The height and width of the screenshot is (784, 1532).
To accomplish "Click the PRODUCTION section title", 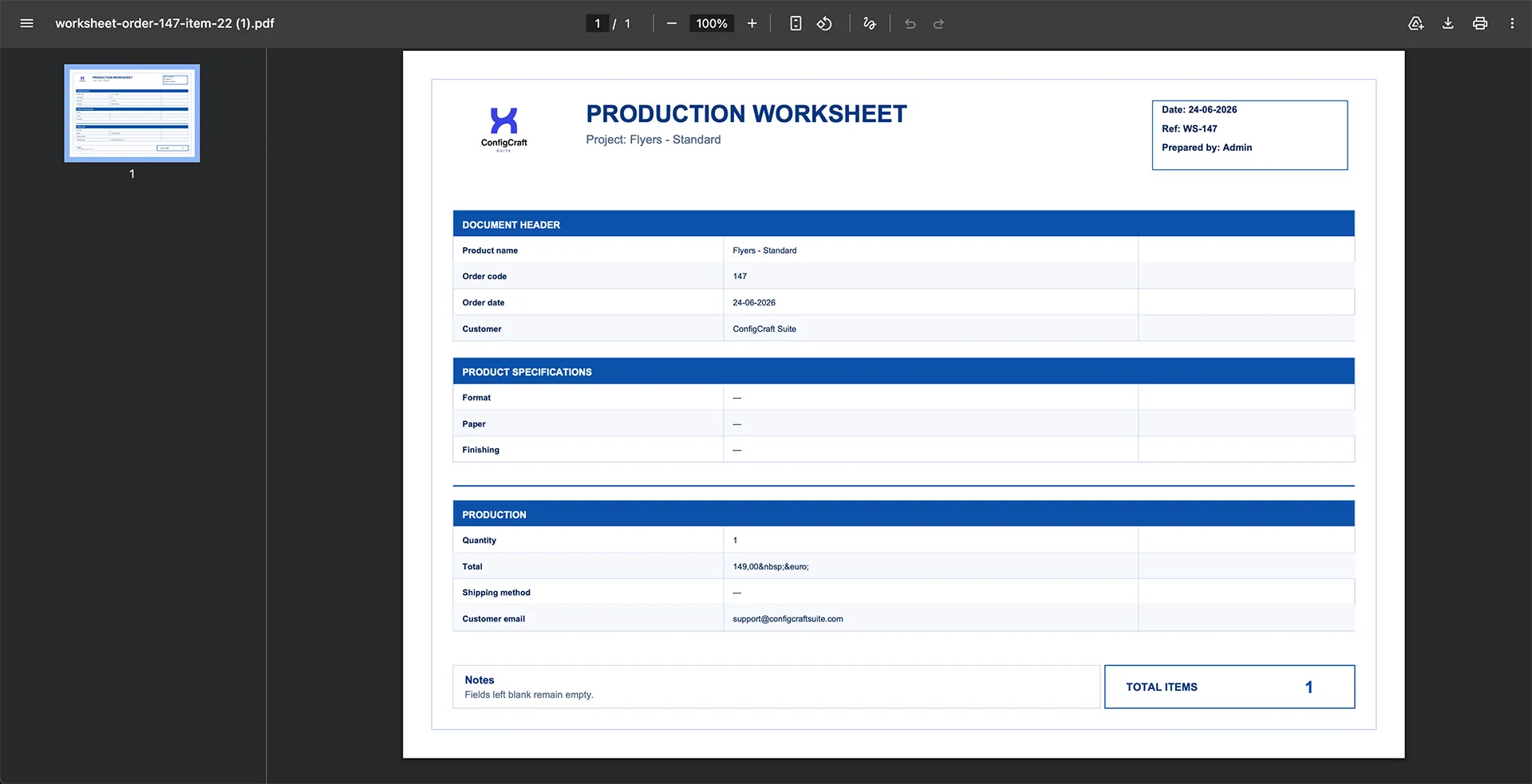I will coord(494,515).
